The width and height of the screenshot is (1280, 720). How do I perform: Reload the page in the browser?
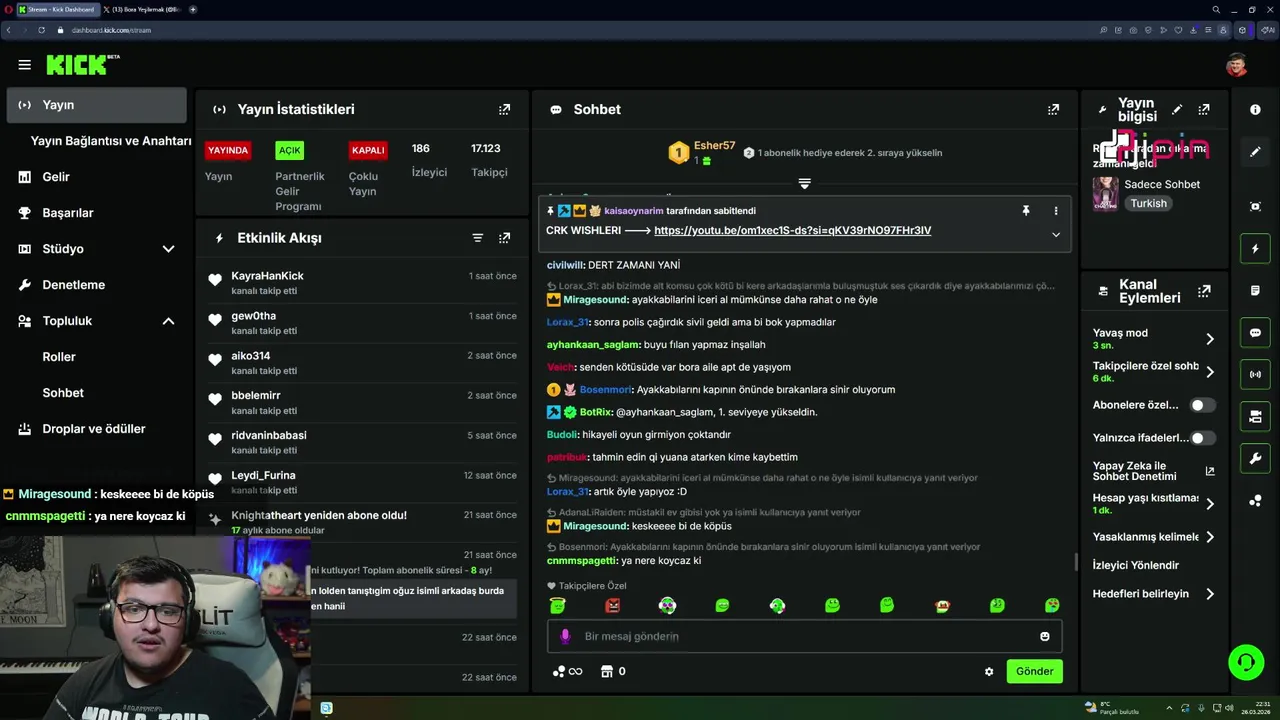[x=41, y=30]
